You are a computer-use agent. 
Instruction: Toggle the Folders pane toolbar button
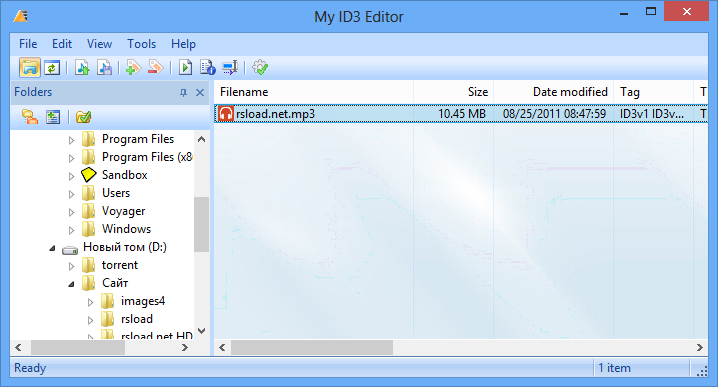pyautogui.click(x=30, y=68)
